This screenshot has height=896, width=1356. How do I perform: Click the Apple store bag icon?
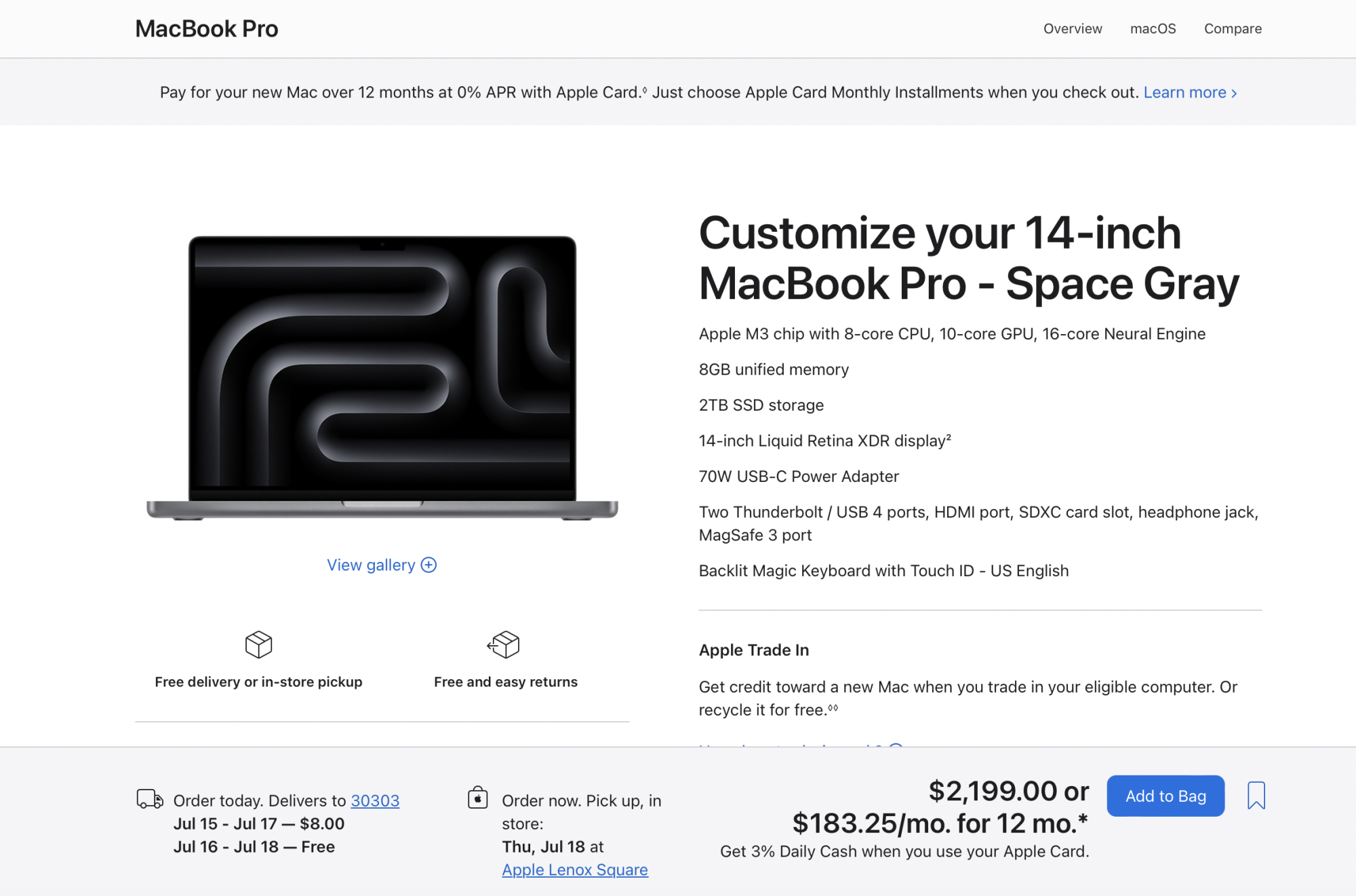(478, 798)
